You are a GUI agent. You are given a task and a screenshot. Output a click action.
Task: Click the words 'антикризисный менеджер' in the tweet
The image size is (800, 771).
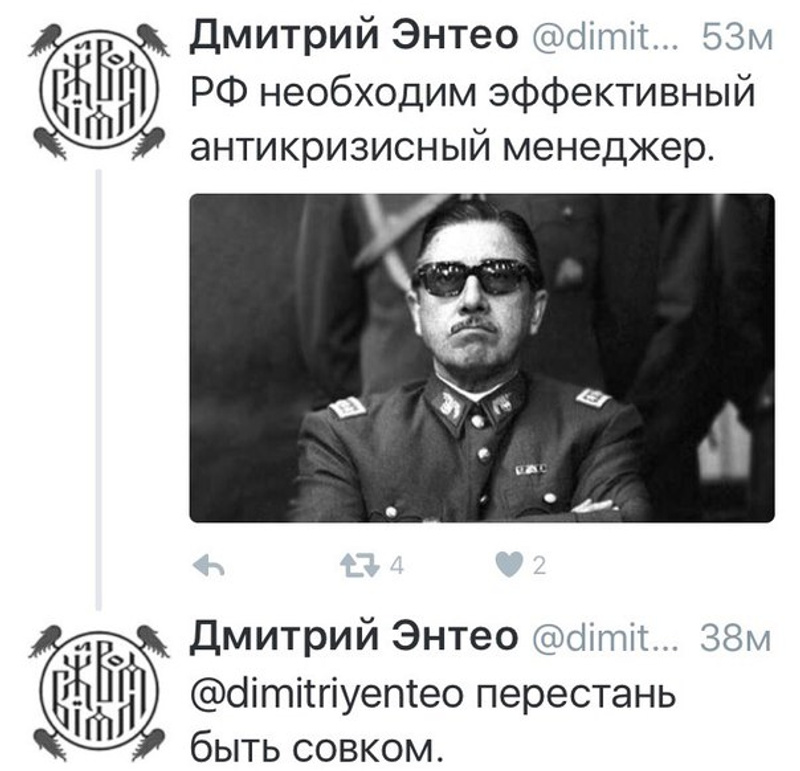coord(451,146)
